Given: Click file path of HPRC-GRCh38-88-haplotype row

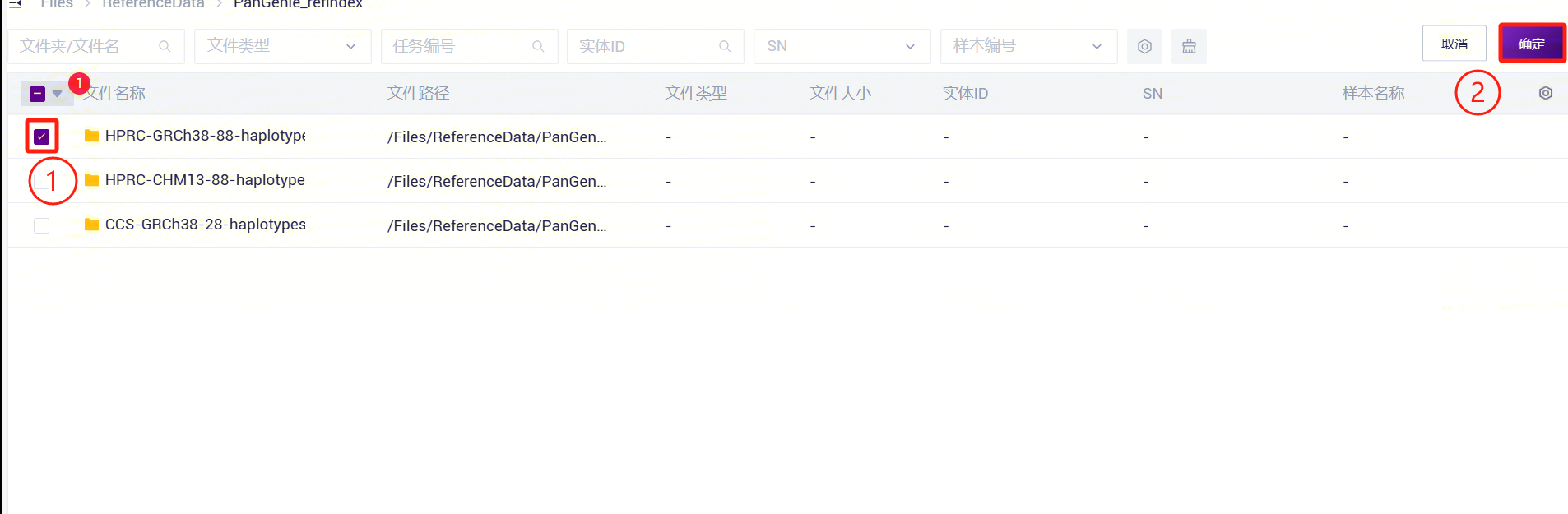Looking at the screenshot, I should point(497,137).
